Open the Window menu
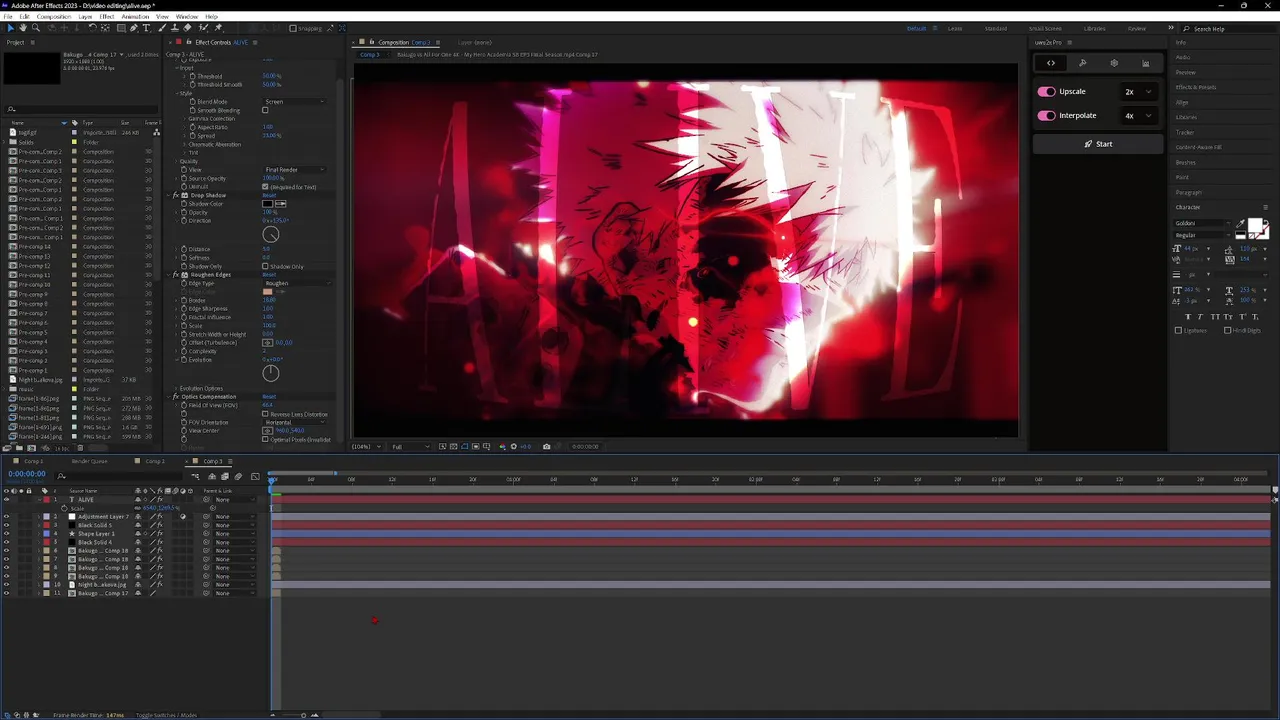The image size is (1280, 720). (187, 17)
